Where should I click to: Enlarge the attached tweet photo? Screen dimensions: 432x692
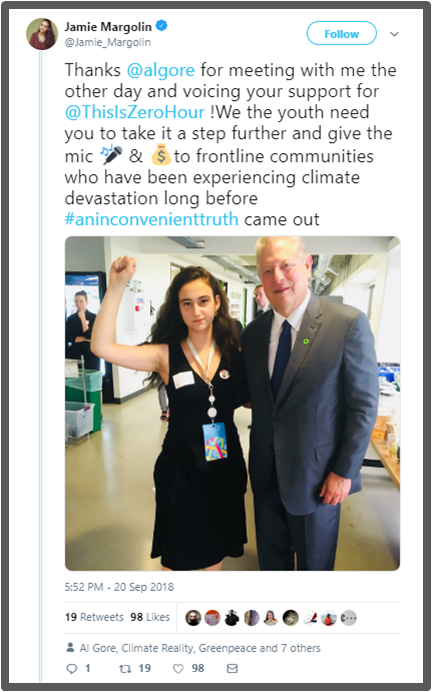tap(233, 403)
